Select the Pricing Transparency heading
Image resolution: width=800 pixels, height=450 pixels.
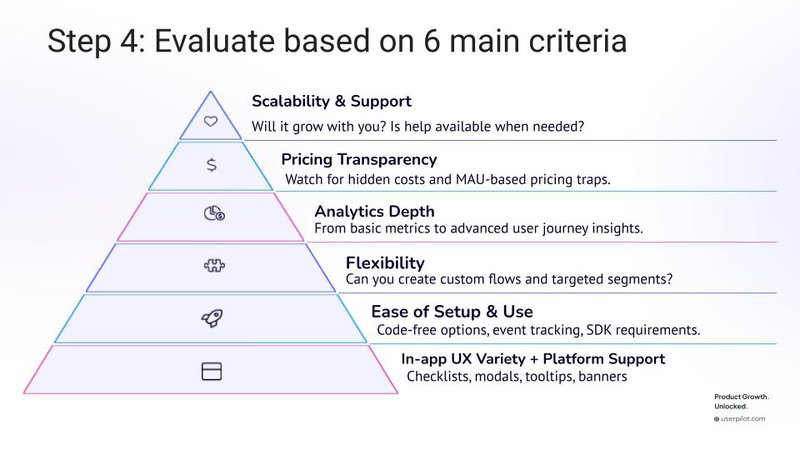359,159
